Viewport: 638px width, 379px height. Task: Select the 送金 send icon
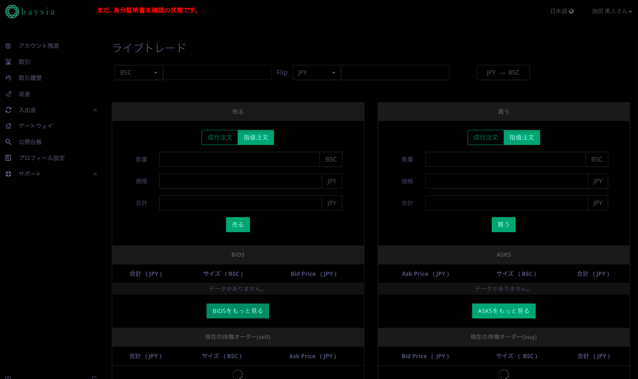click(x=8, y=94)
